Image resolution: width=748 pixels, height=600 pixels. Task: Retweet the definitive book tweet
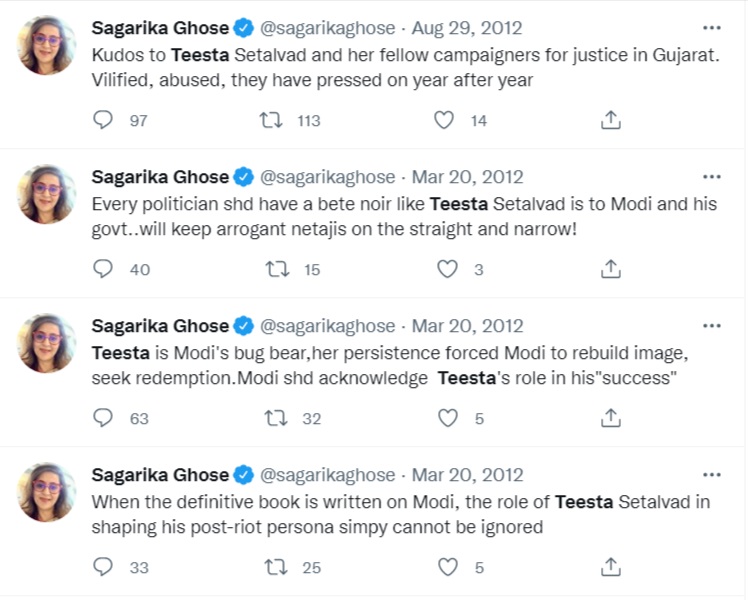pos(270,567)
